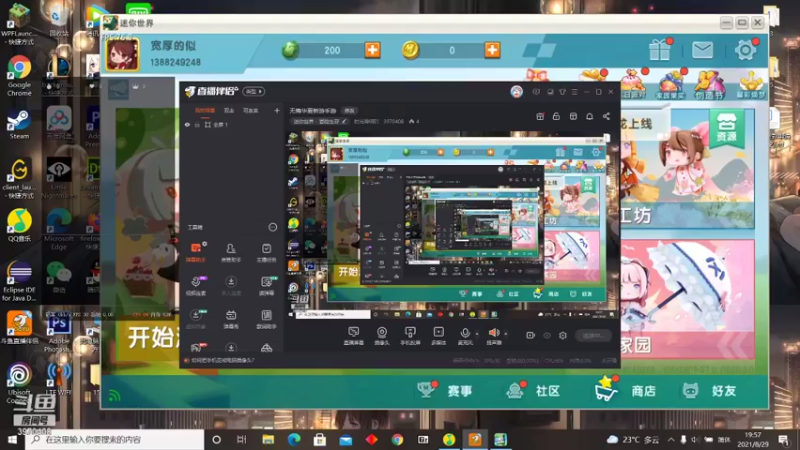Click the start streaming button
Screen dimensions: 800x450
pos(593,335)
